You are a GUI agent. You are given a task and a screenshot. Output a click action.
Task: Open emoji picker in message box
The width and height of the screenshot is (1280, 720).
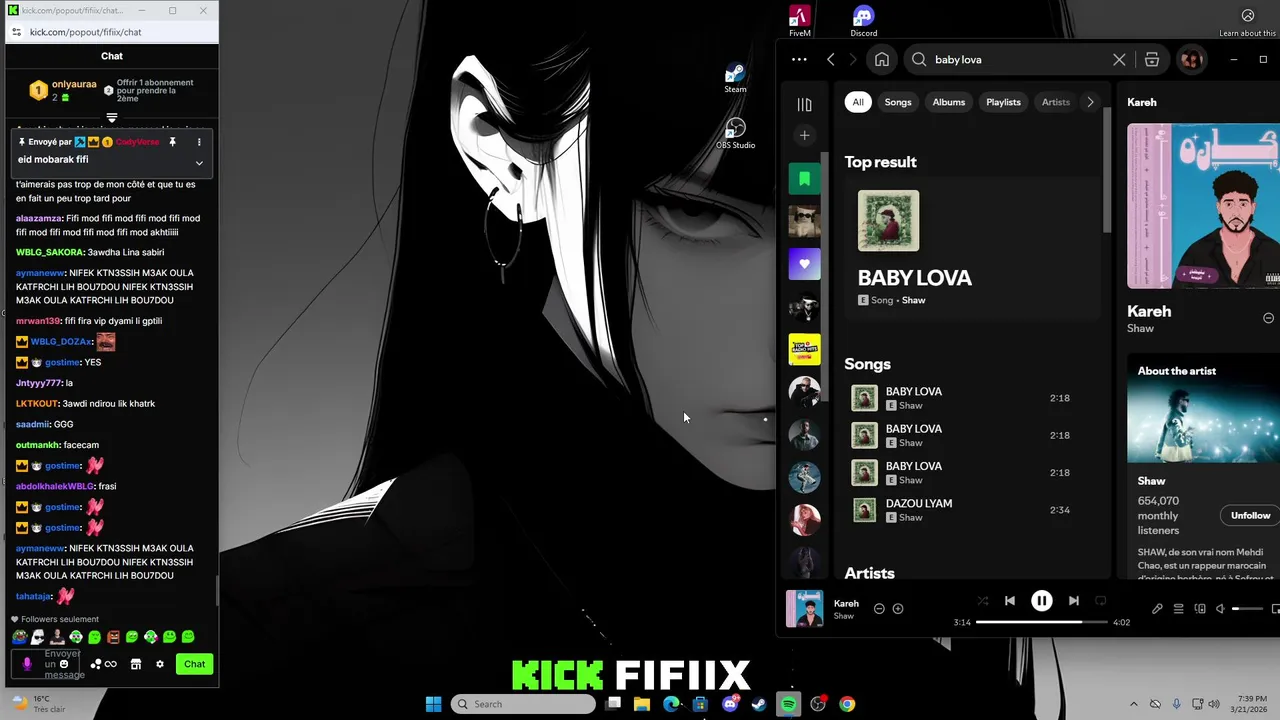tap(64, 664)
